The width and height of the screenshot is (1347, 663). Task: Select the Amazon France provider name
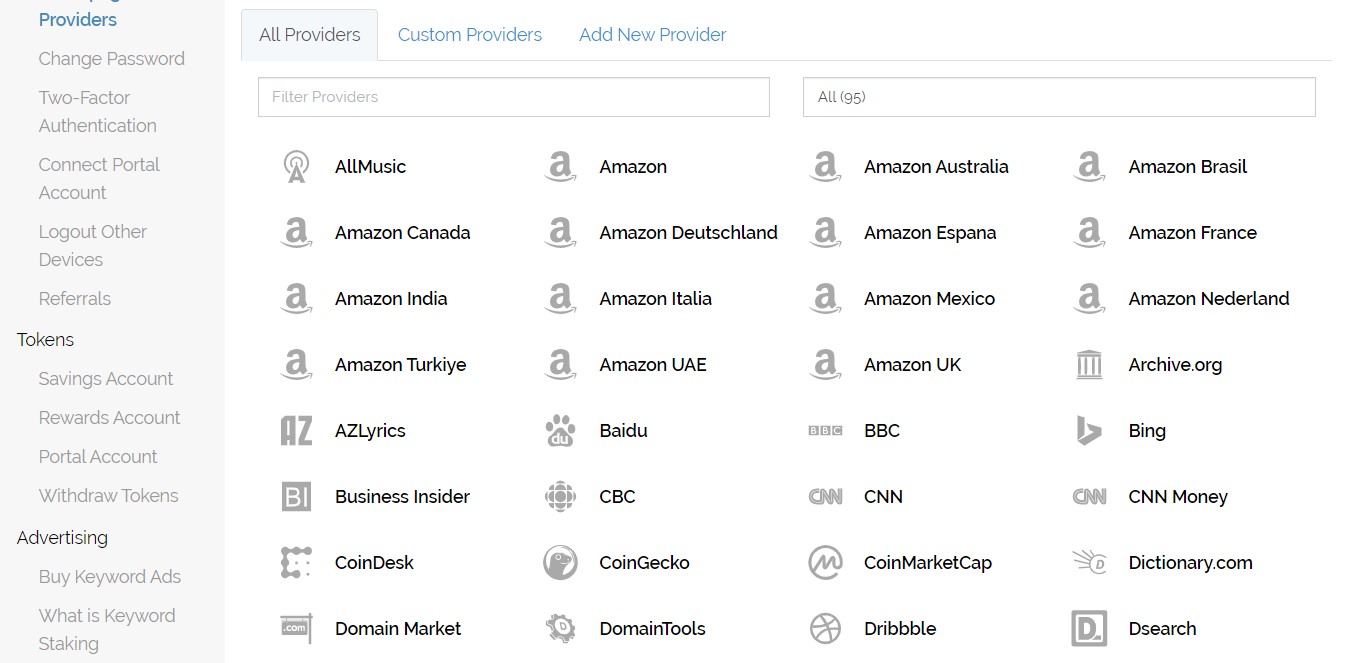[x=1193, y=233]
